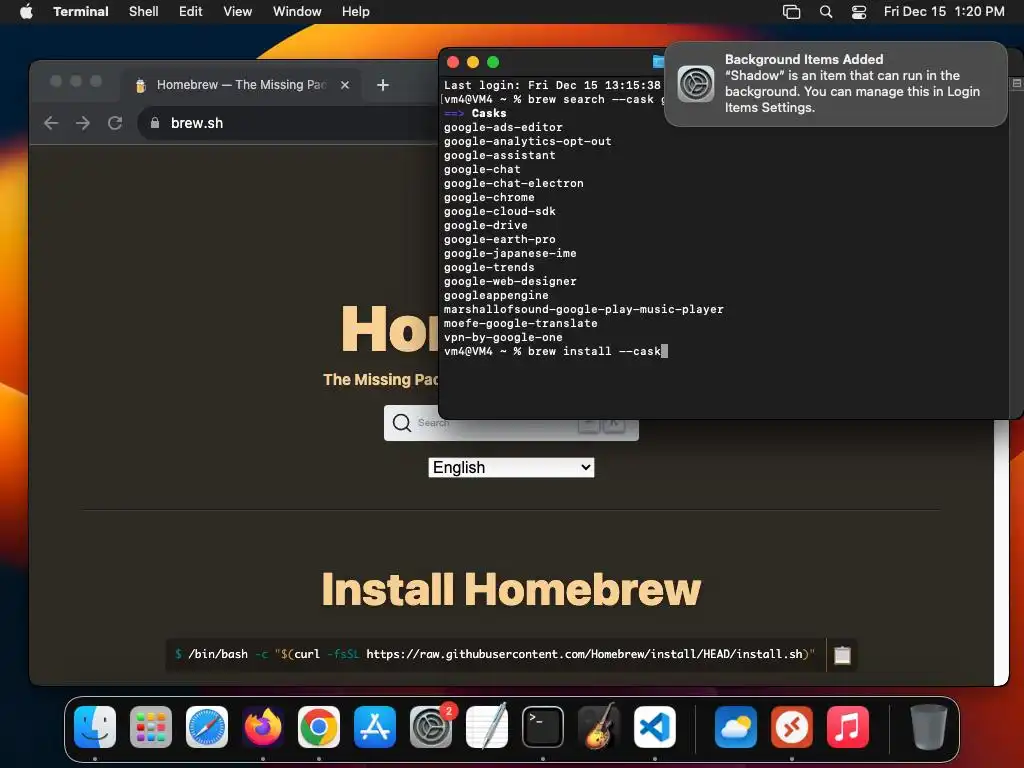Click google-japanese-ime in Terminal output

[510, 253]
